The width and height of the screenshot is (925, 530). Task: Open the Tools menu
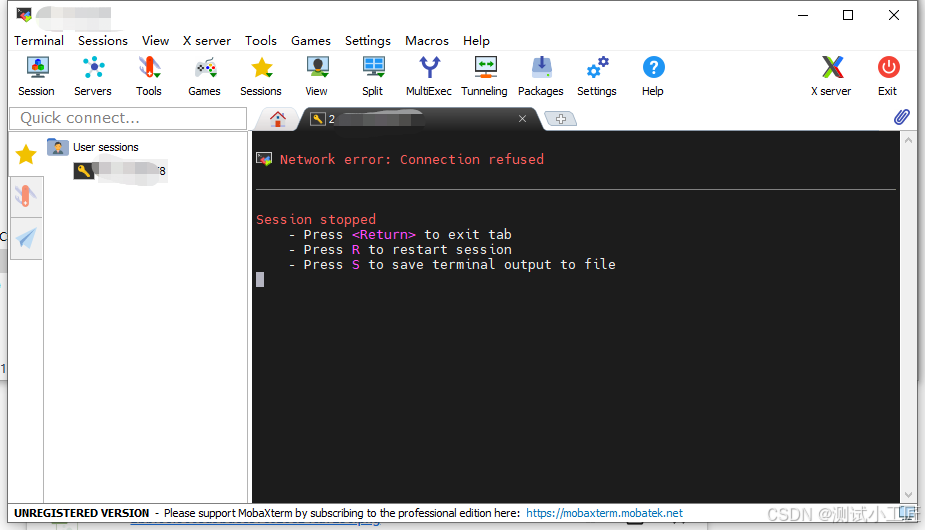click(x=261, y=41)
